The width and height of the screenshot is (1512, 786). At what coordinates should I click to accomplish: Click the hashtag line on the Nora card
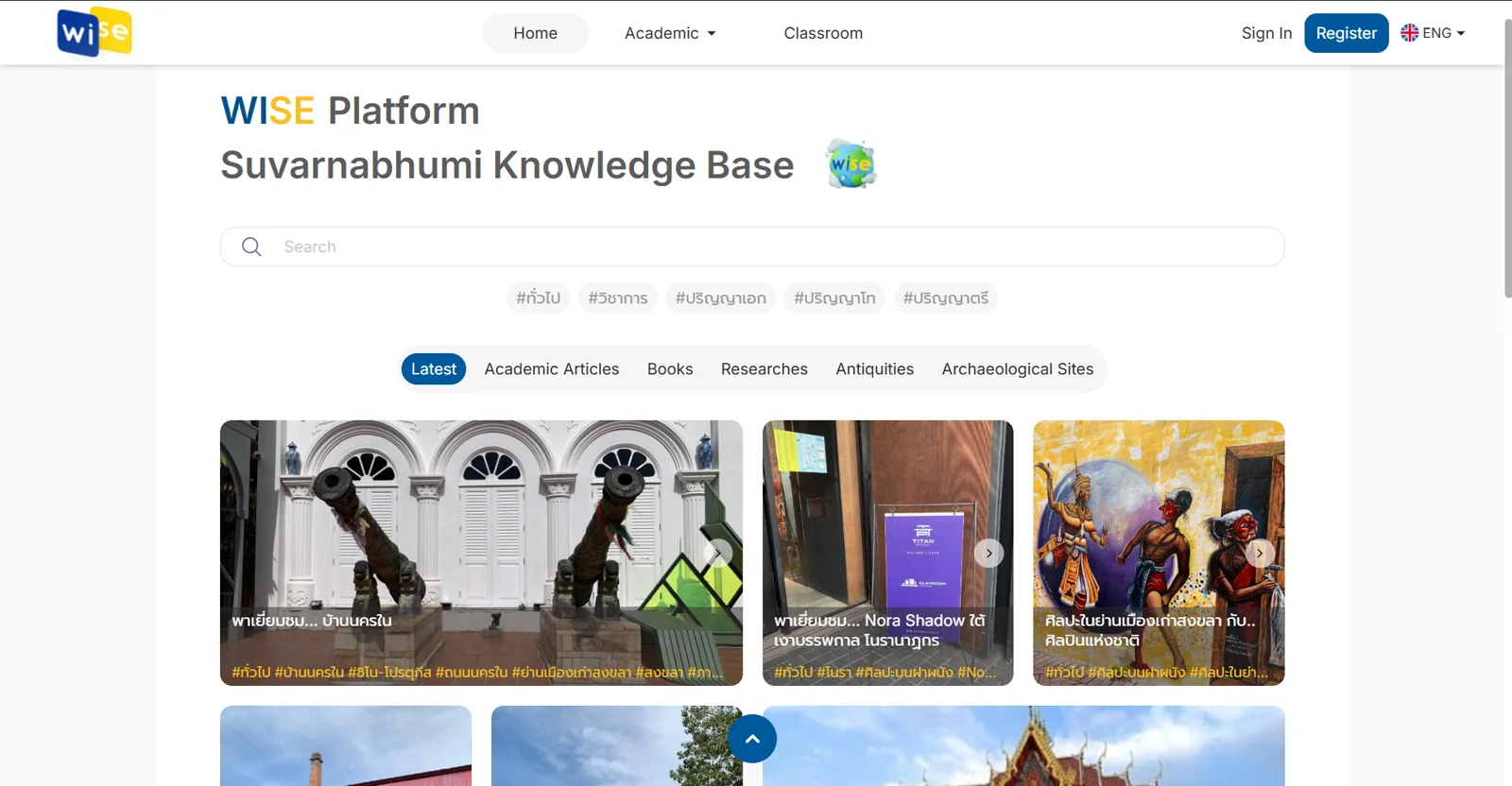click(x=885, y=673)
